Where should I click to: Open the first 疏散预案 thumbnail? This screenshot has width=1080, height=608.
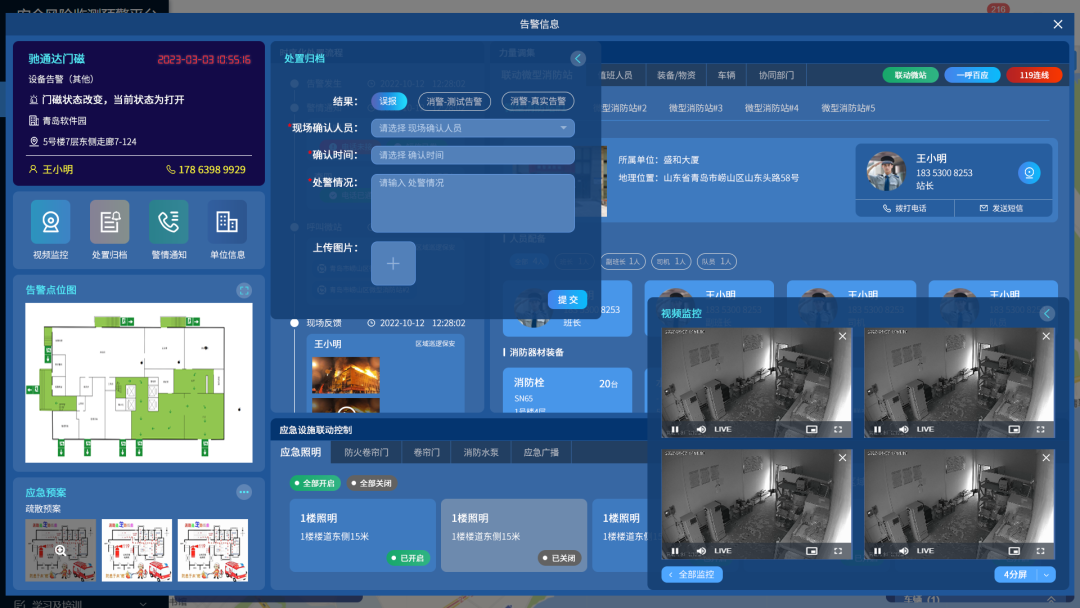(x=61, y=551)
